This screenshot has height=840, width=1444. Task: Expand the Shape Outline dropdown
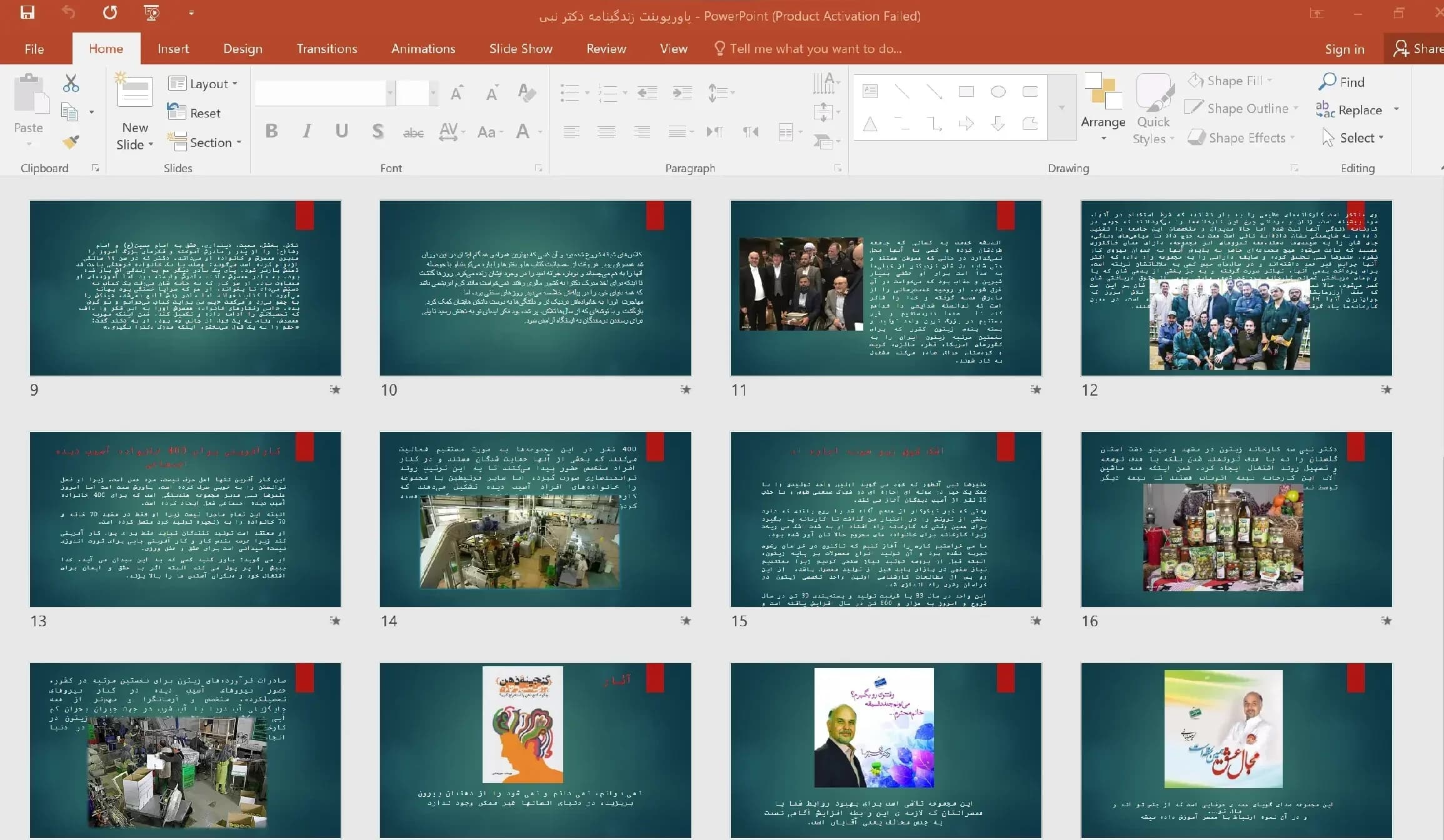[1243, 108]
